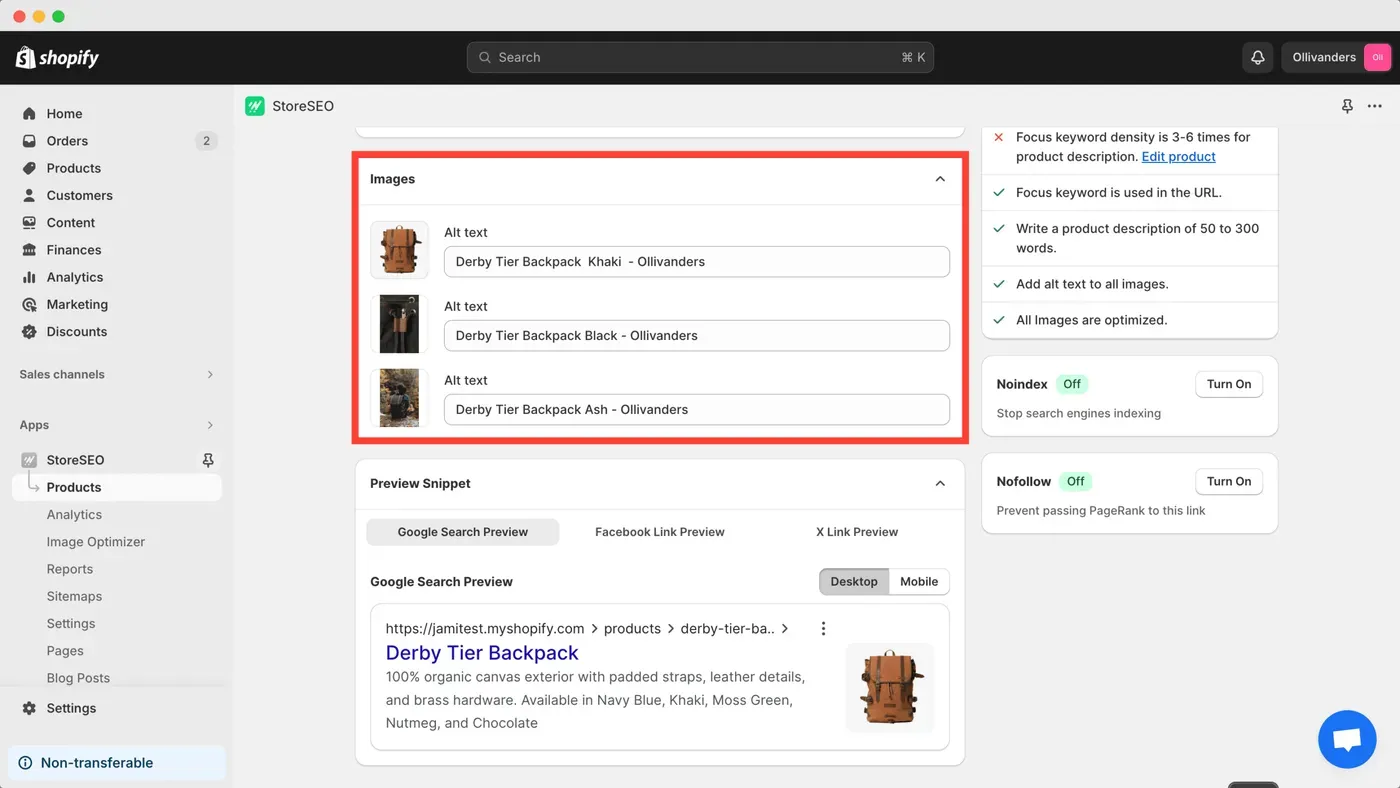Open StoreSEO Pages item

[65, 651]
